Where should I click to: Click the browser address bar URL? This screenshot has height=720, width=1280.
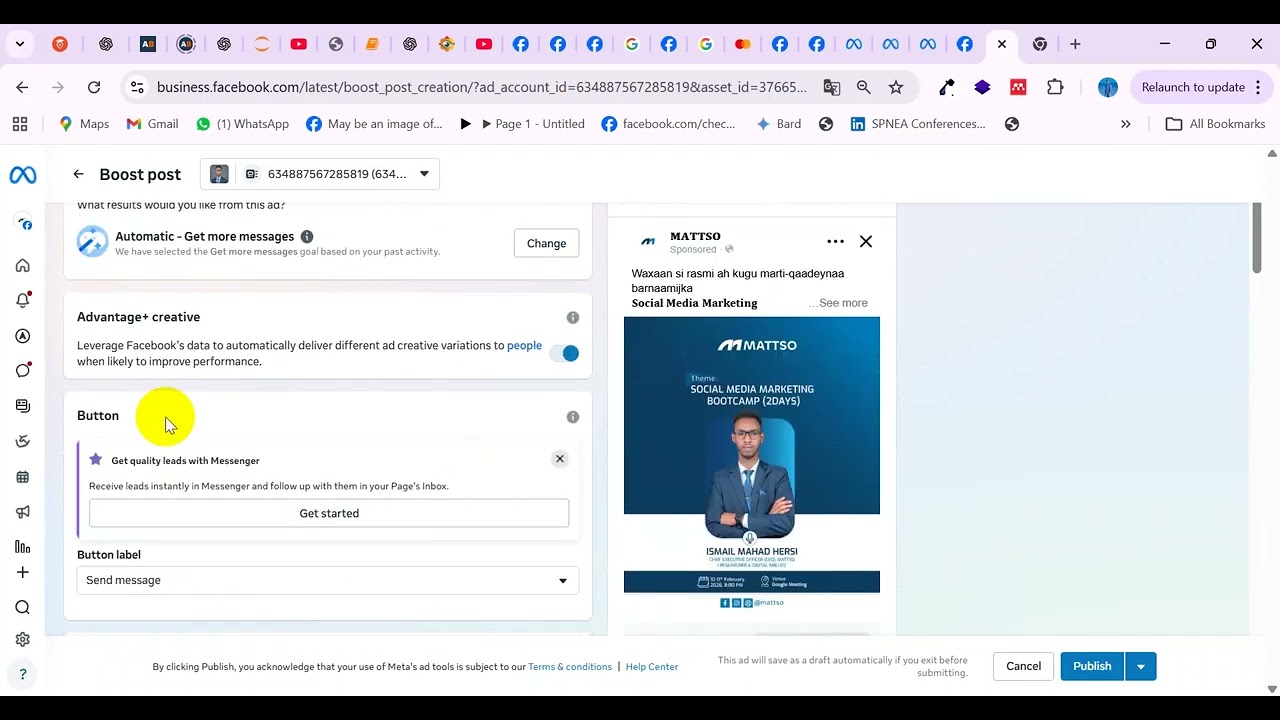pyautogui.click(x=482, y=87)
